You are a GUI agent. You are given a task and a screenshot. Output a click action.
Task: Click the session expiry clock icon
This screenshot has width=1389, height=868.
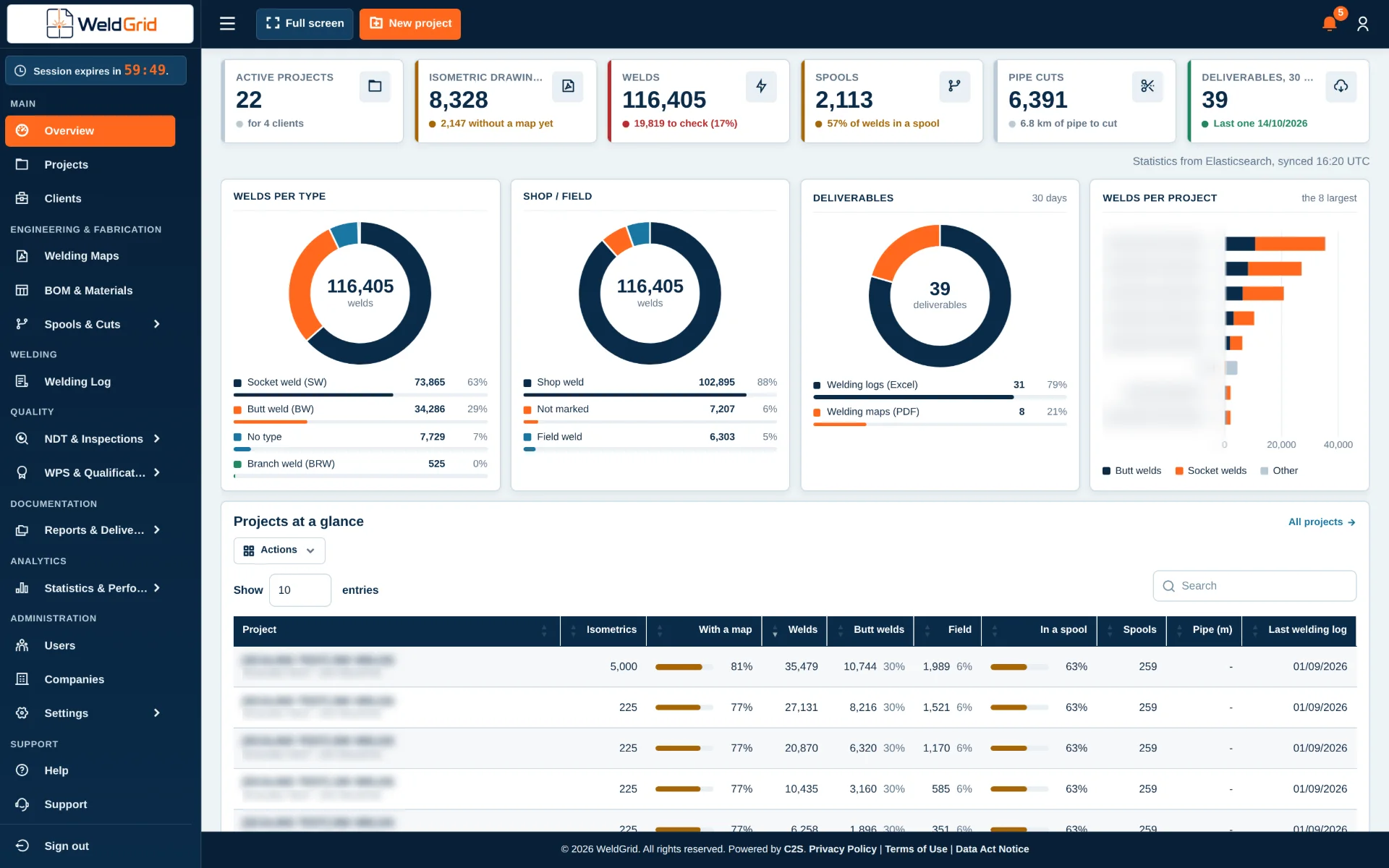pyautogui.click(x=20, y=71)
